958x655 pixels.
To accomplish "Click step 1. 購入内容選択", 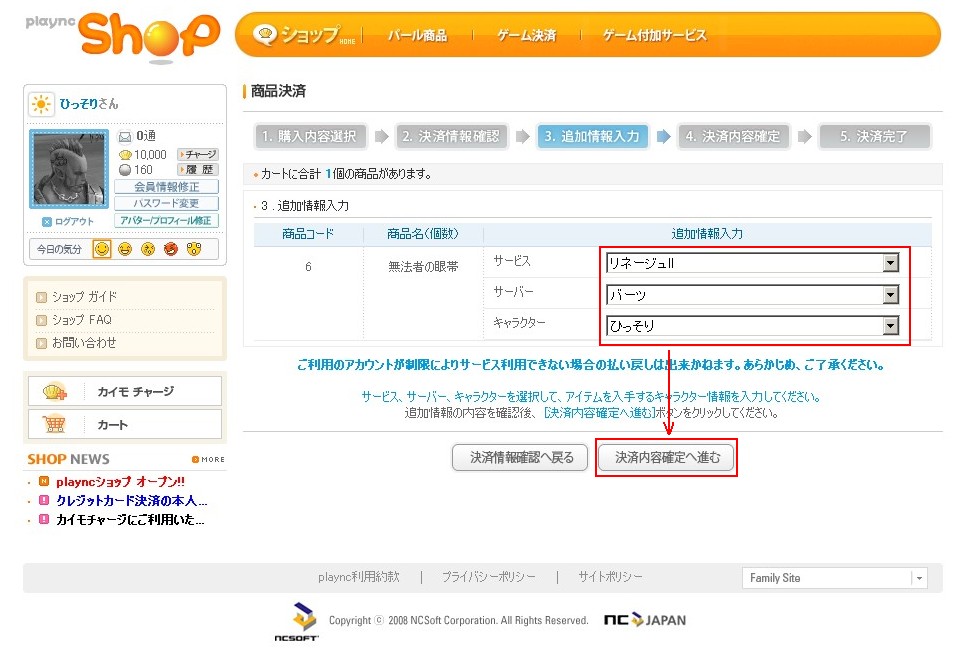I will tap(310, 136).
